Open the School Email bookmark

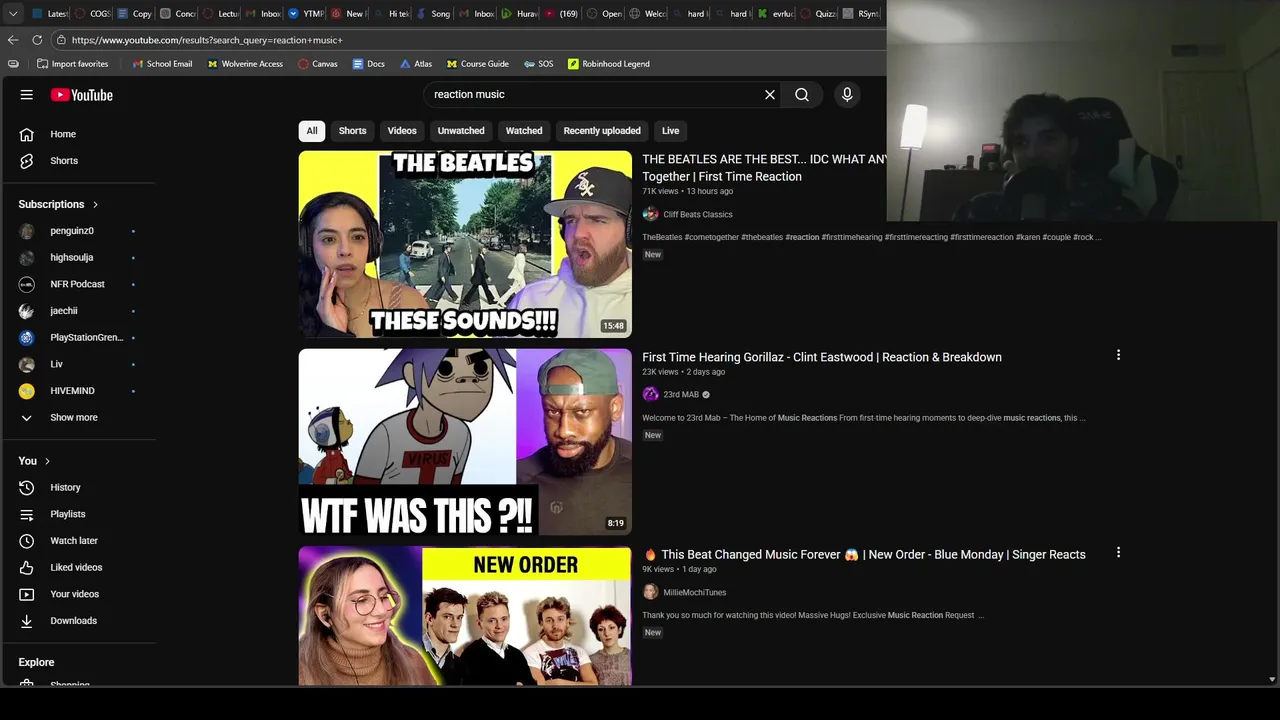[162, 64]
